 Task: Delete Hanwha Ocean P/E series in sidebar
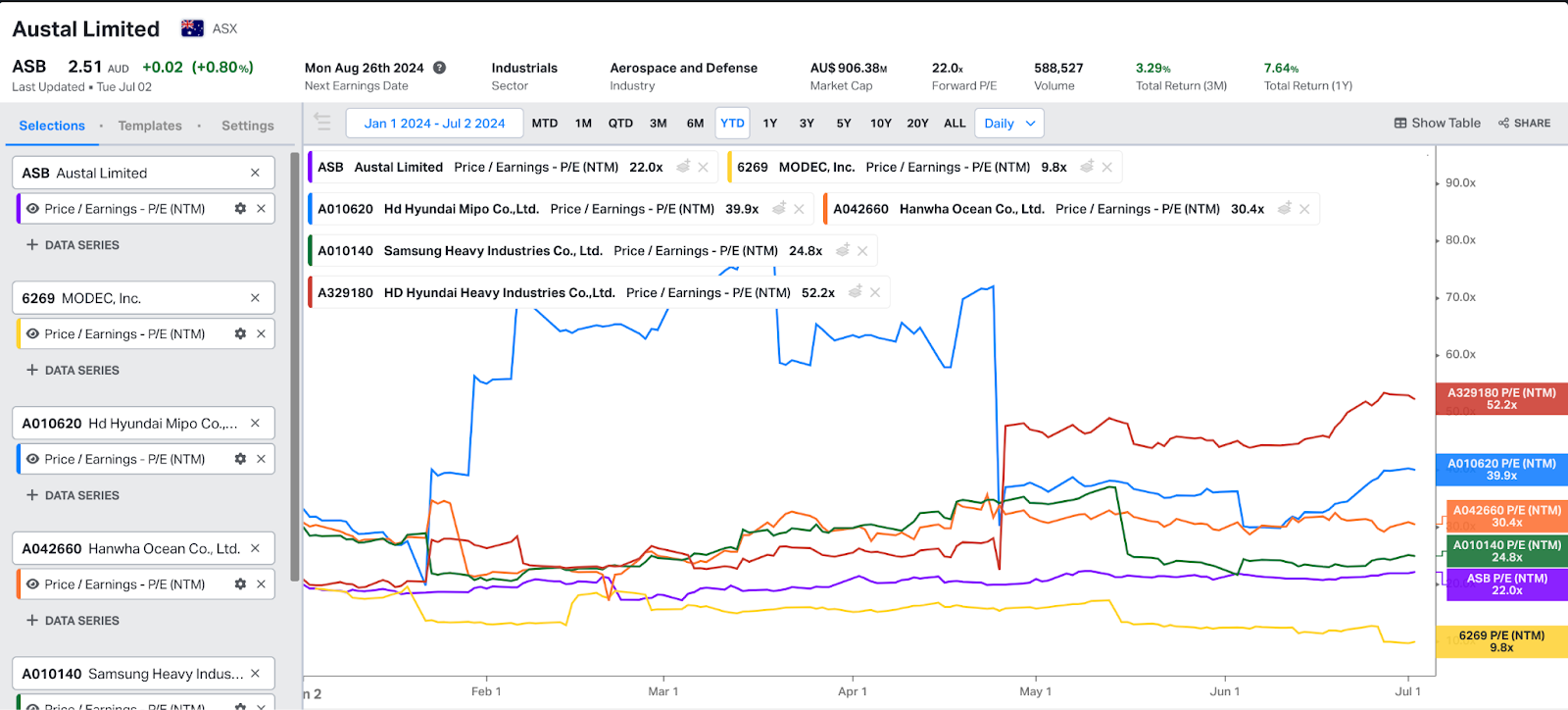point(261,584)
